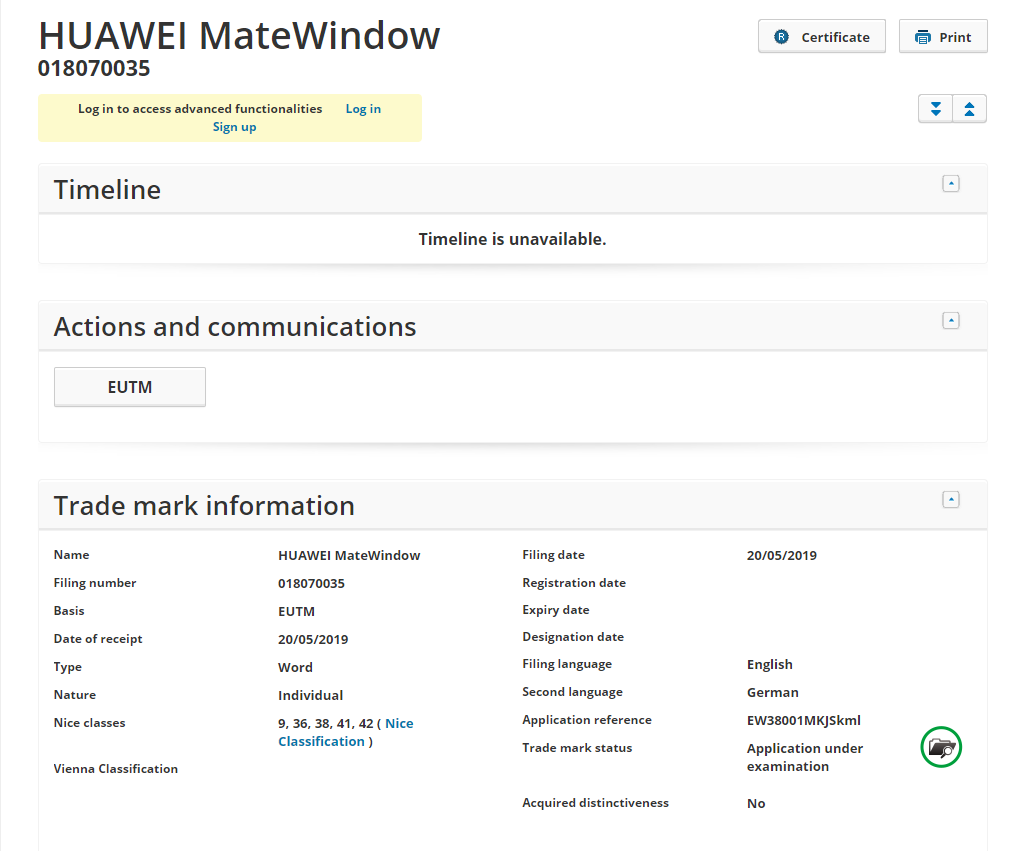Click the Sign up link
This screenshot has width=1016, height=851.
point(235,127)
